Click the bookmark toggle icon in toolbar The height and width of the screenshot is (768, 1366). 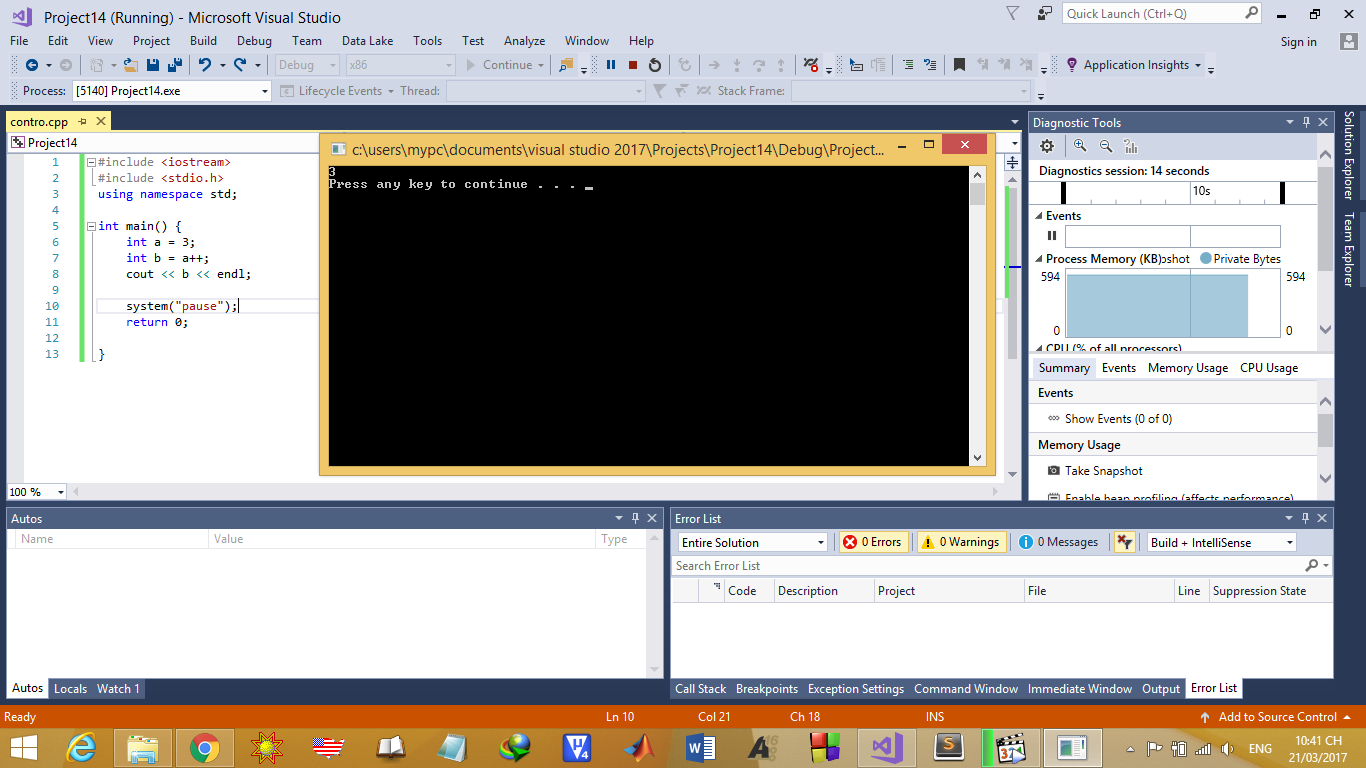[959, 65]
